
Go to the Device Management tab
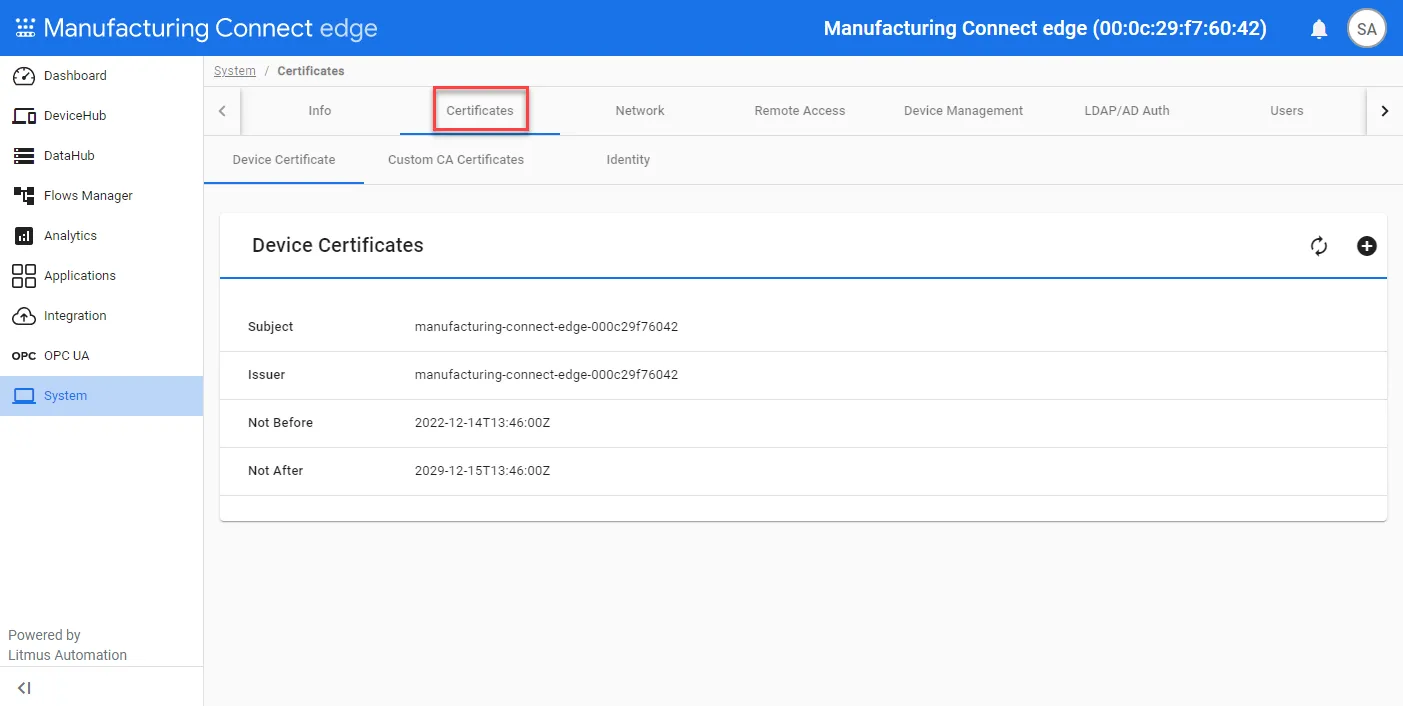[x=963, y=111]
